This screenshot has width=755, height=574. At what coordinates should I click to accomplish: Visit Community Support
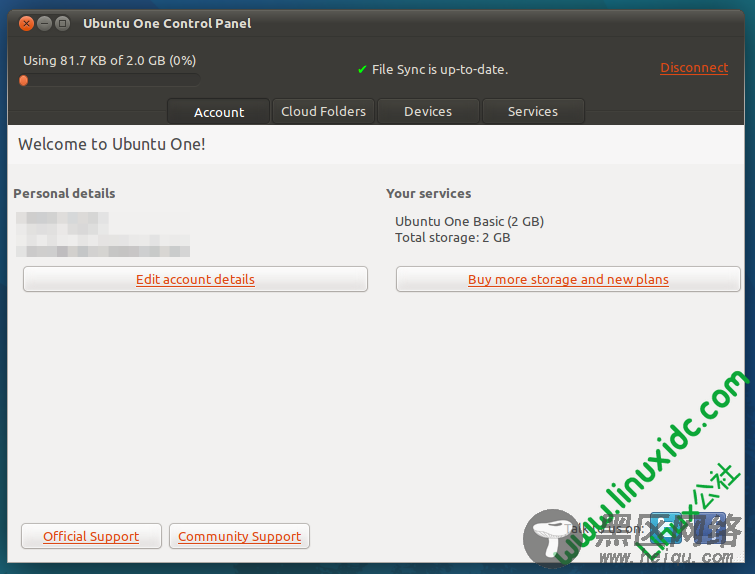(x=239, y=536)
